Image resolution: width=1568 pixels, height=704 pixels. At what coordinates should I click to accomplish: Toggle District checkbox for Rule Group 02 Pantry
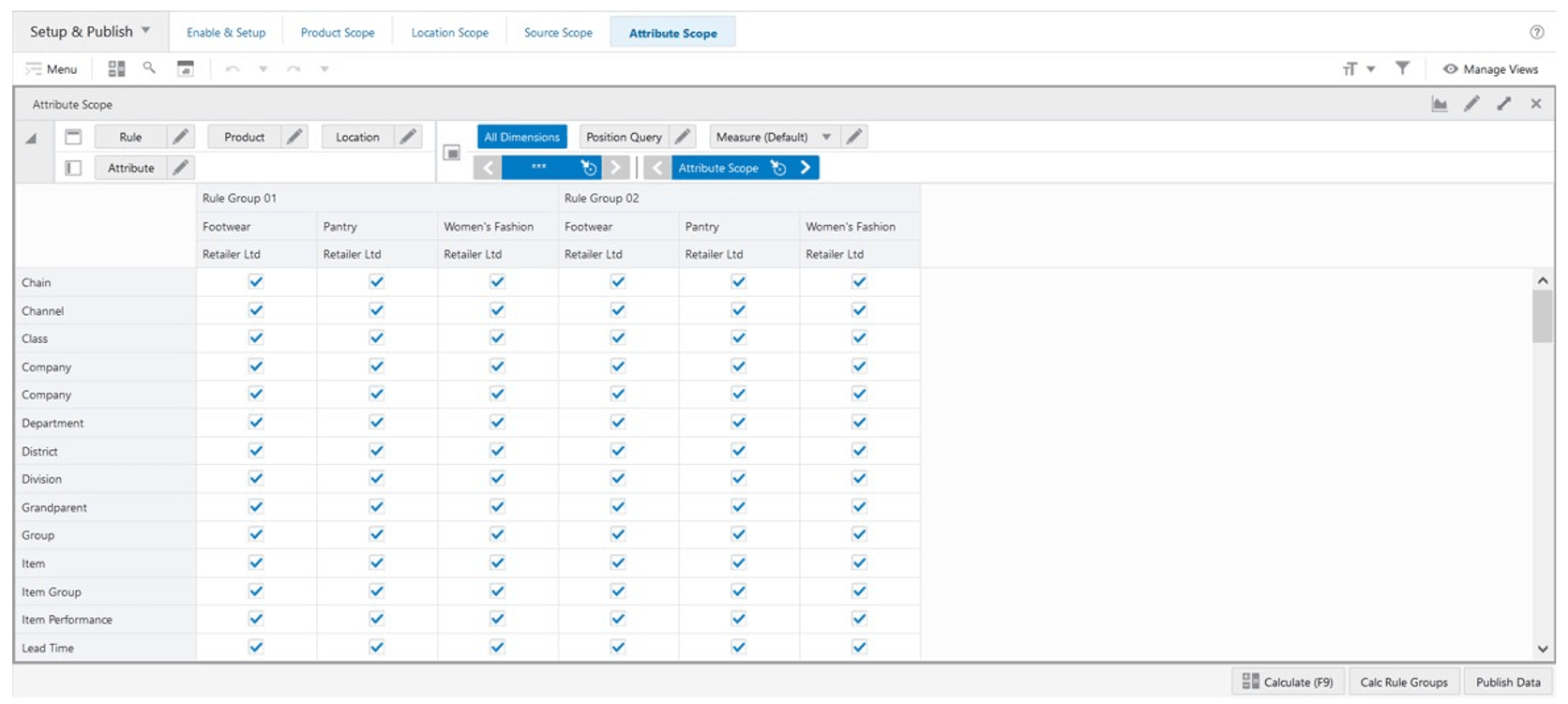pyautogui.click(x=739, y=450)
